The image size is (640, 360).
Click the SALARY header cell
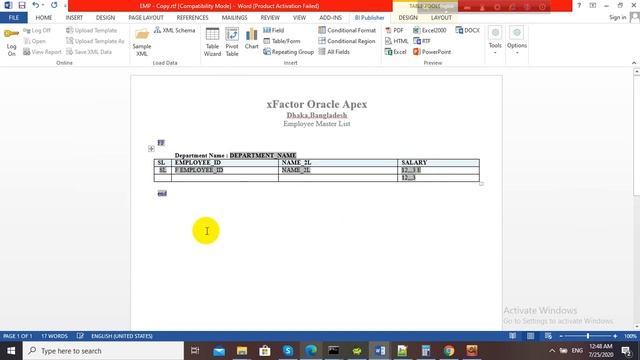point(438,162)
